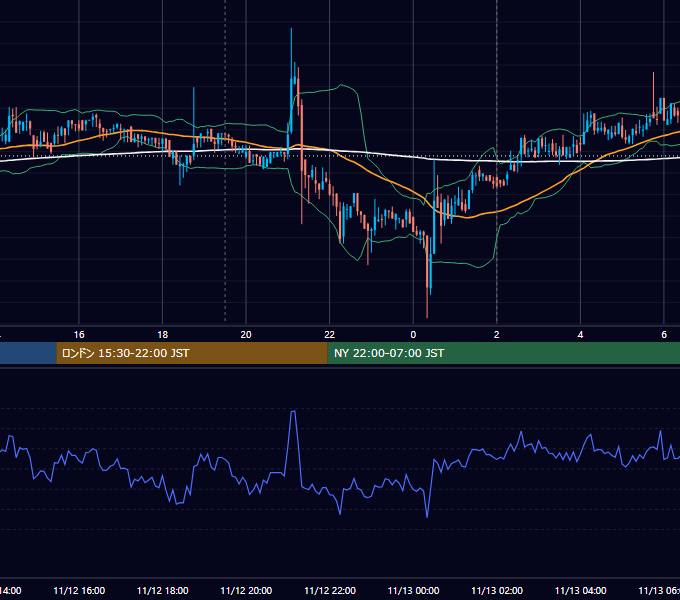Click the 20 hour label on price chart axis
The width and height of the screenshot is (680, 600).
pos(246,335)
